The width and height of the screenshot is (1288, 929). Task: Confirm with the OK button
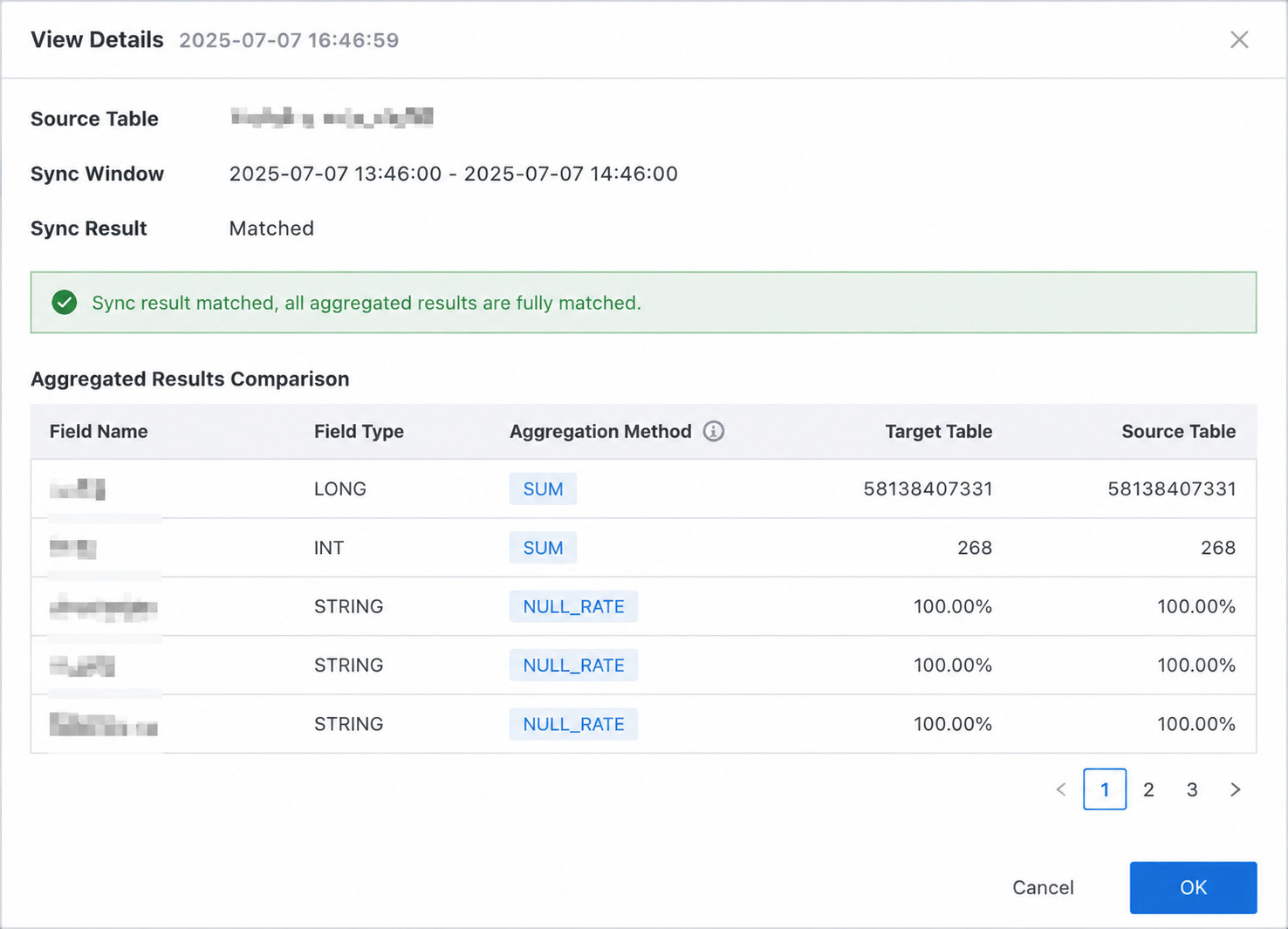coord(1193,887)
